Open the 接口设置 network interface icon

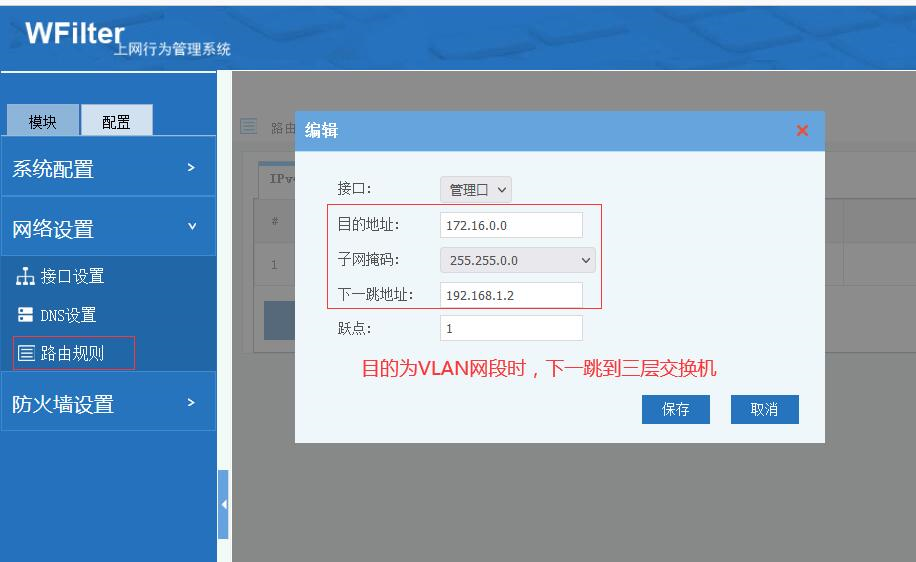coord(27,277)
